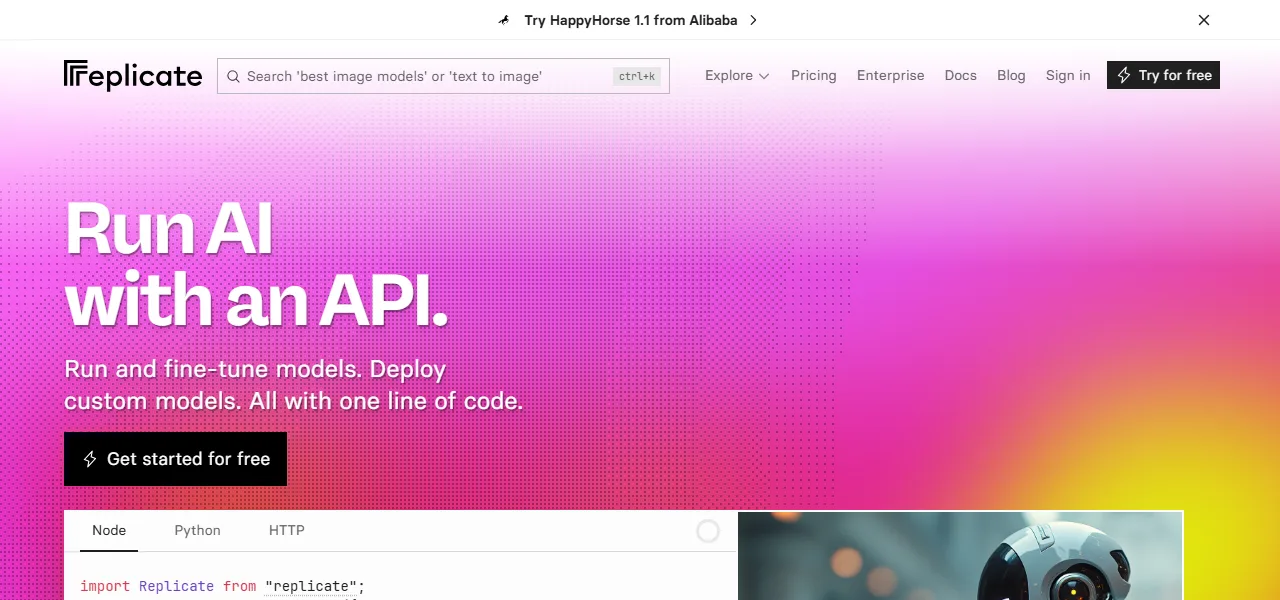Click the ctrl+k shortcut badge

click(637, 76)
